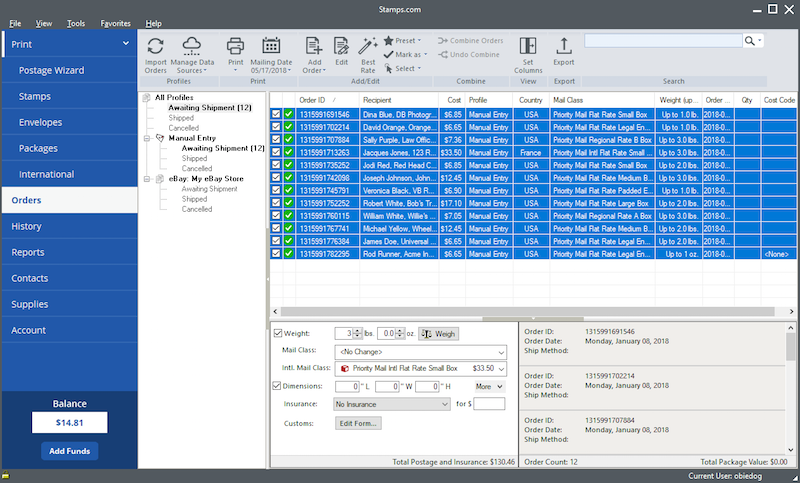Click the Import Orders refresh icon

[155, 46]
